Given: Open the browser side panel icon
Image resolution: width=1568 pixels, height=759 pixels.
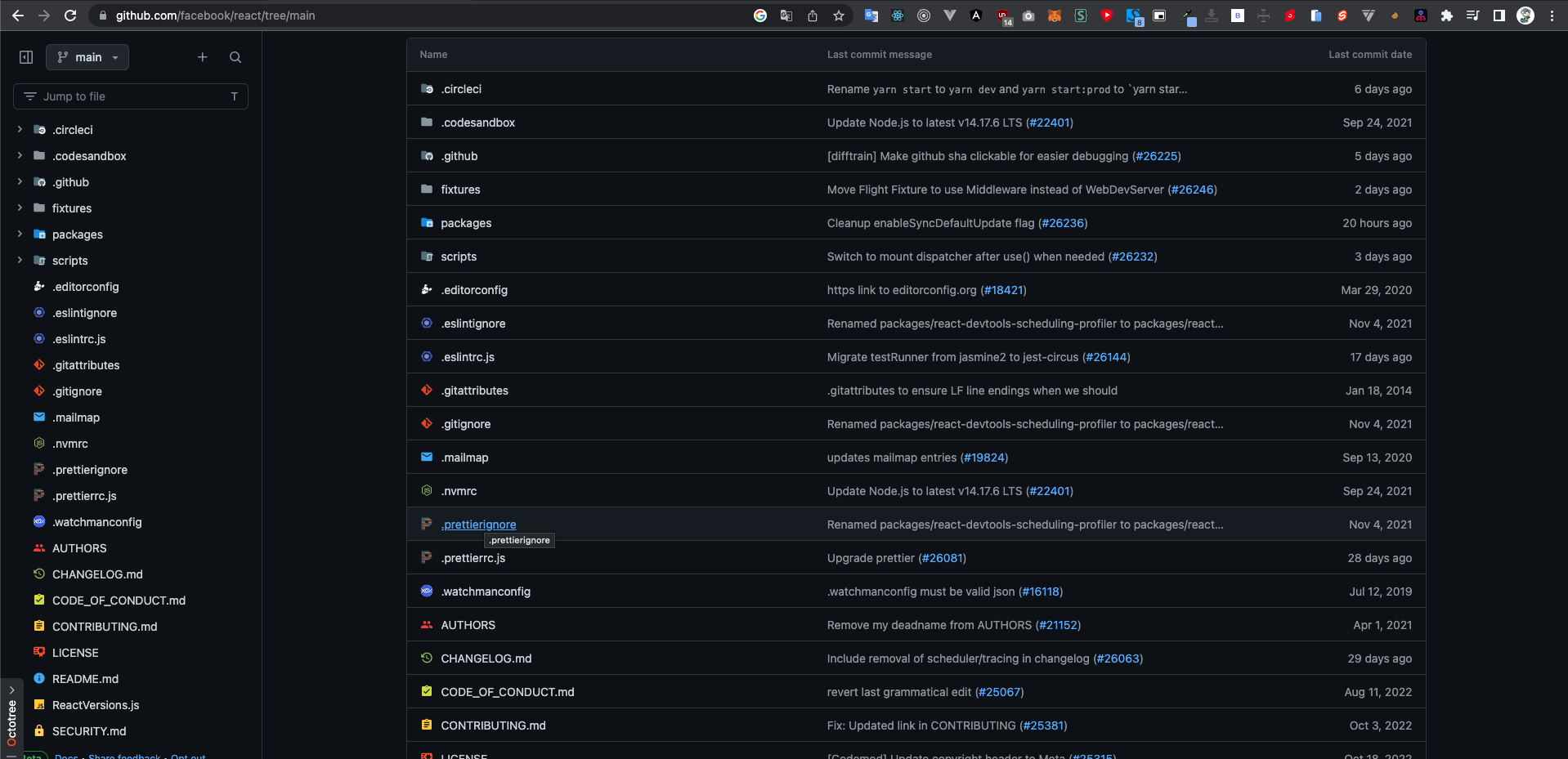Looking at the screenshot, I should tap(1499, 16).
